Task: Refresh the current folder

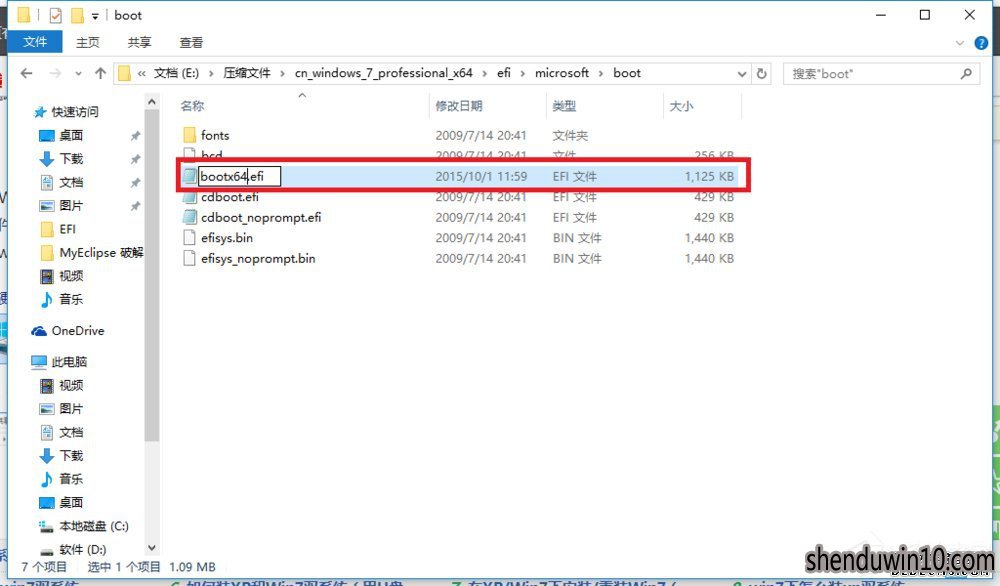Action: coord(761,74)
